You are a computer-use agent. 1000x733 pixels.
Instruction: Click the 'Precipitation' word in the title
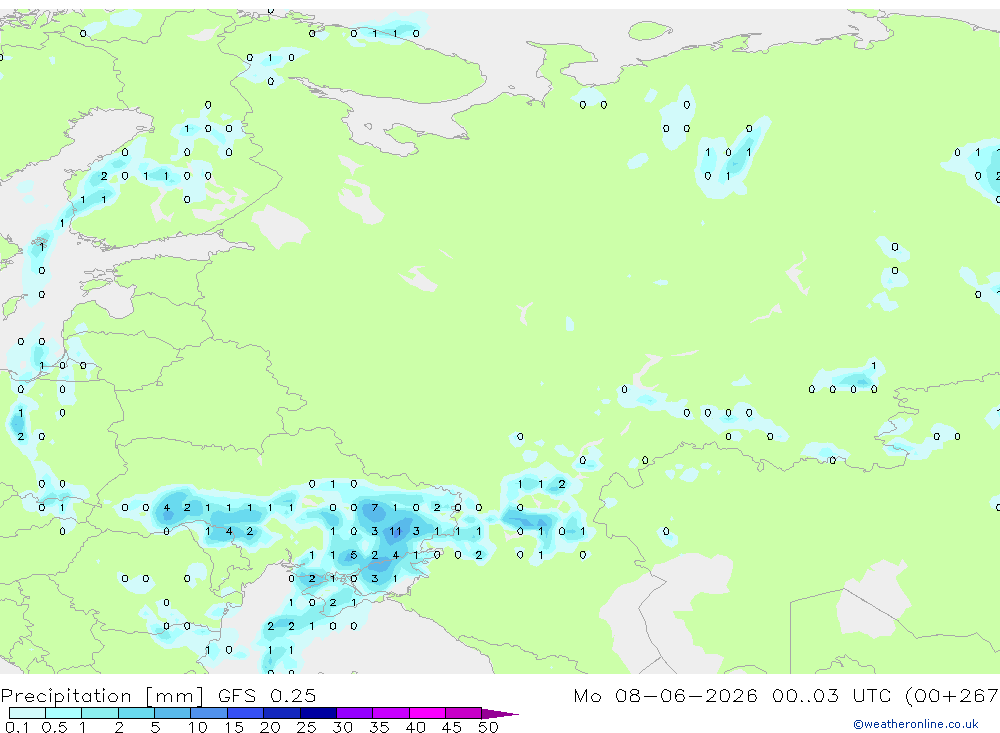66,696
